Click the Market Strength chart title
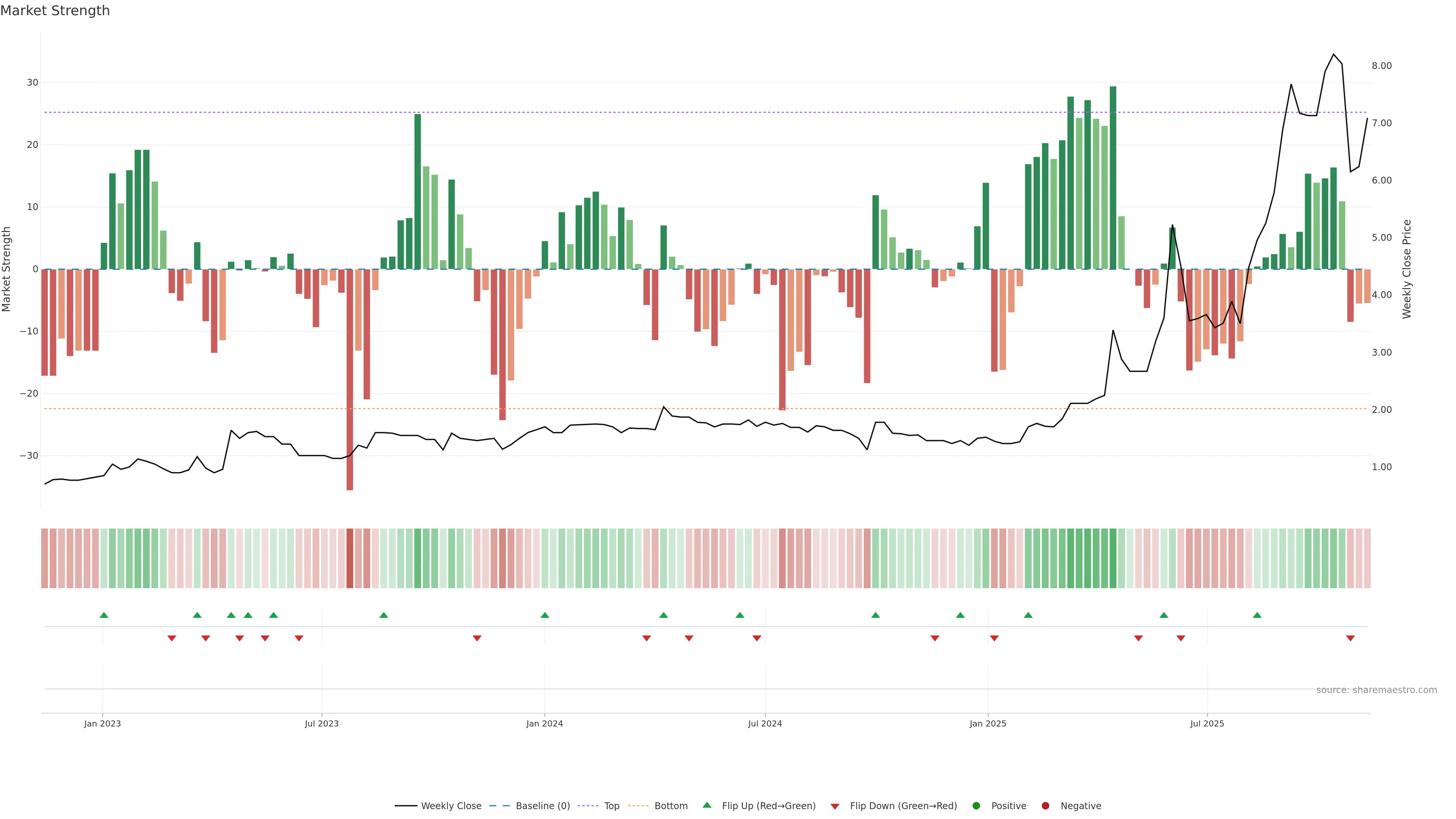1456x819 pixels. pos(55,11)
